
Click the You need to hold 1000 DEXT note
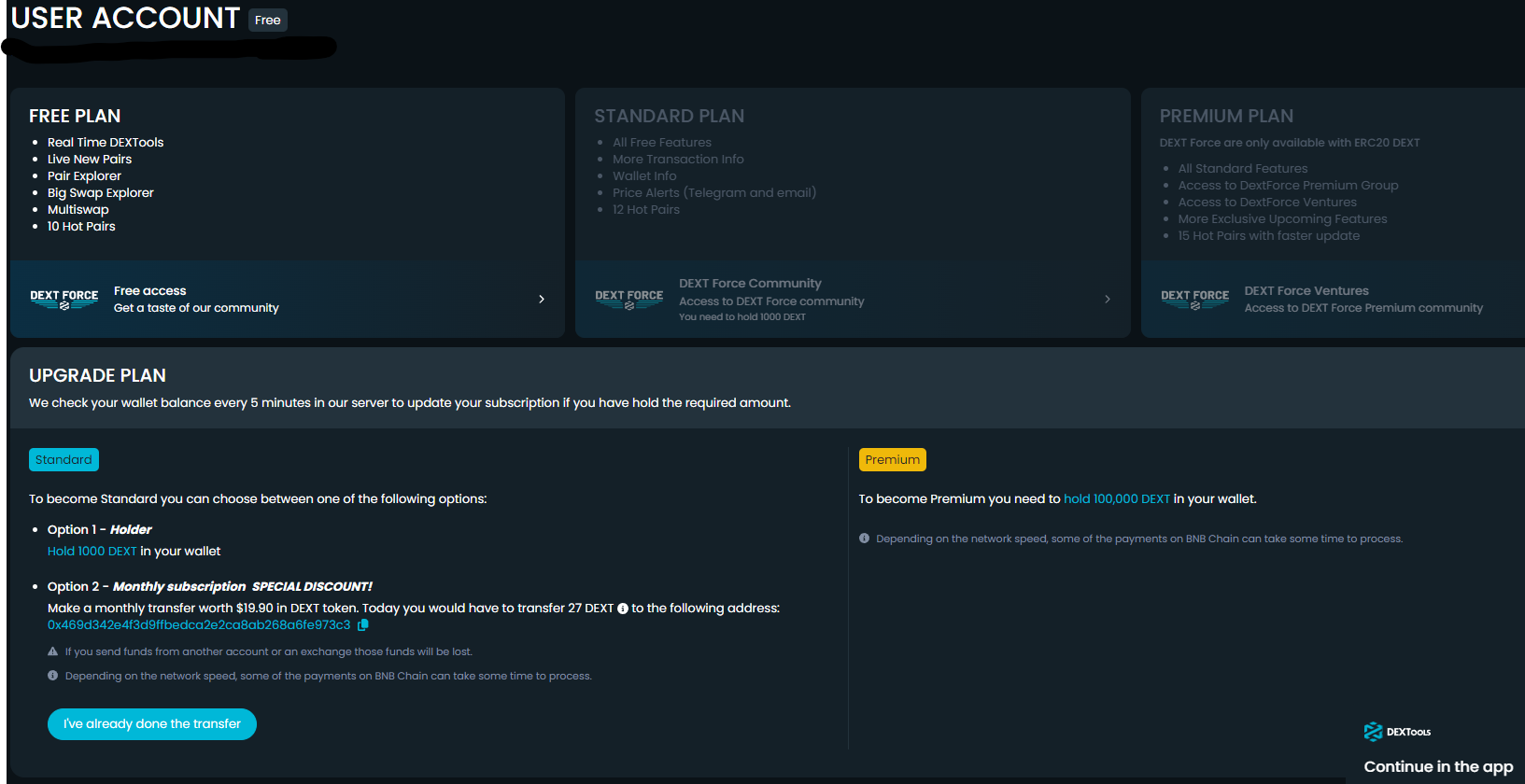click(x=742, y=317)
